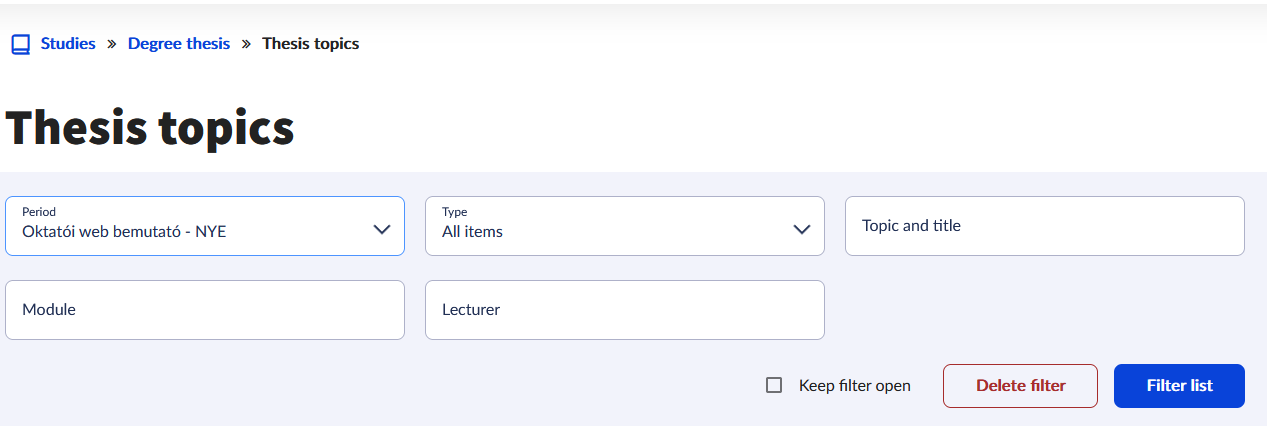
Task: Click the book icon beside Studies
Action: 20,44
